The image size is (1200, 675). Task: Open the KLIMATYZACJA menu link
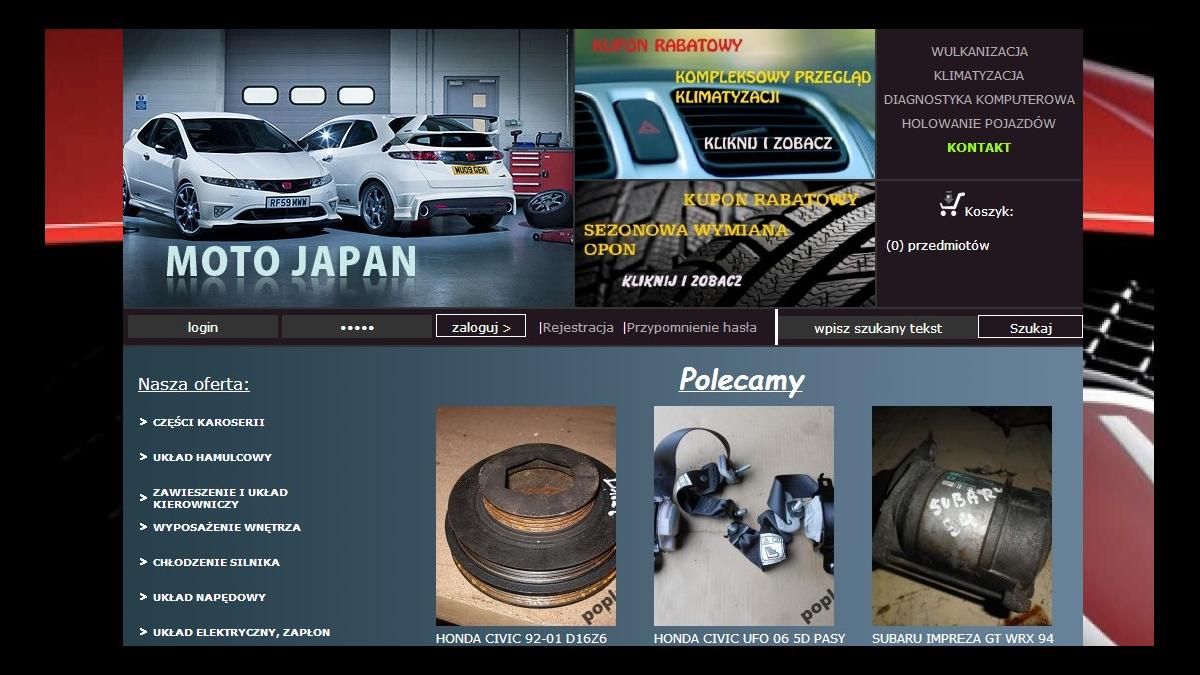click(979, 75)
